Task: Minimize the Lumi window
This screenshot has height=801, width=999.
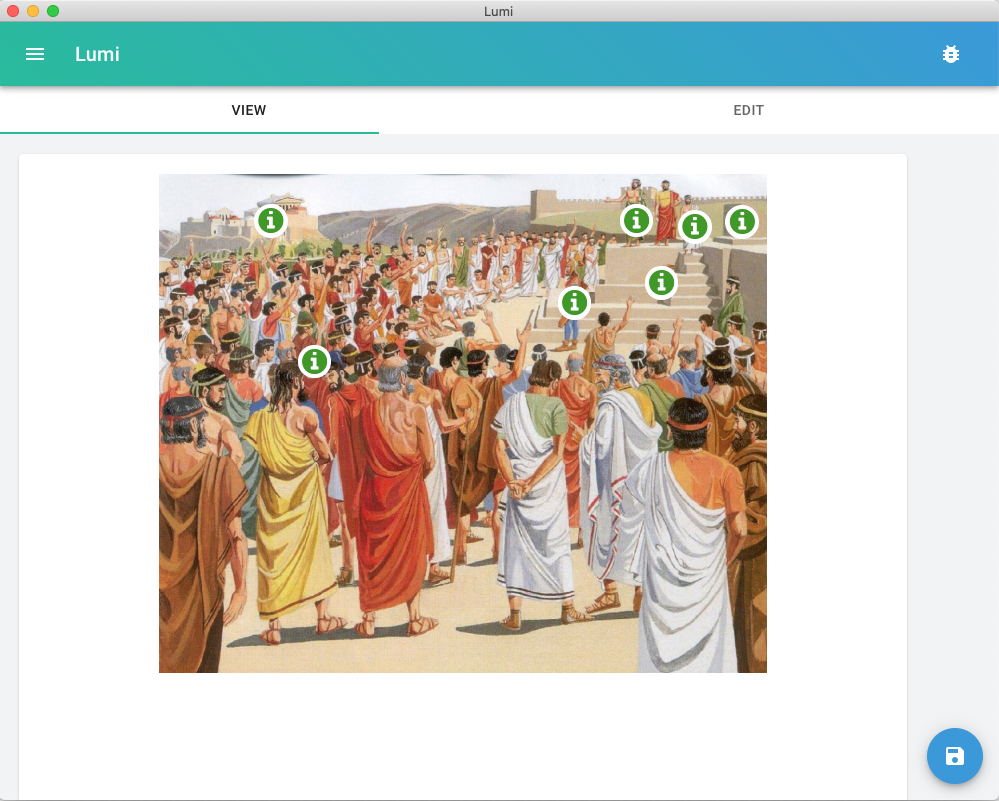Action: [x=33, y=11]
